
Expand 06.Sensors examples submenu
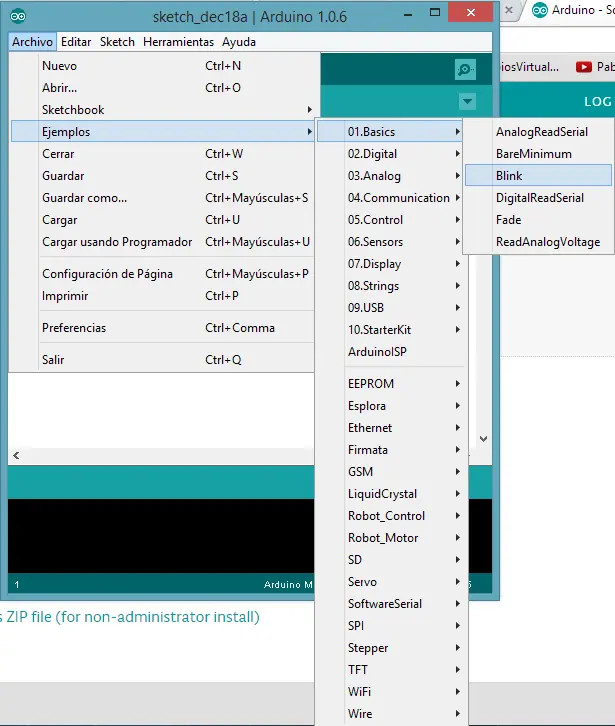pos(390,242)
